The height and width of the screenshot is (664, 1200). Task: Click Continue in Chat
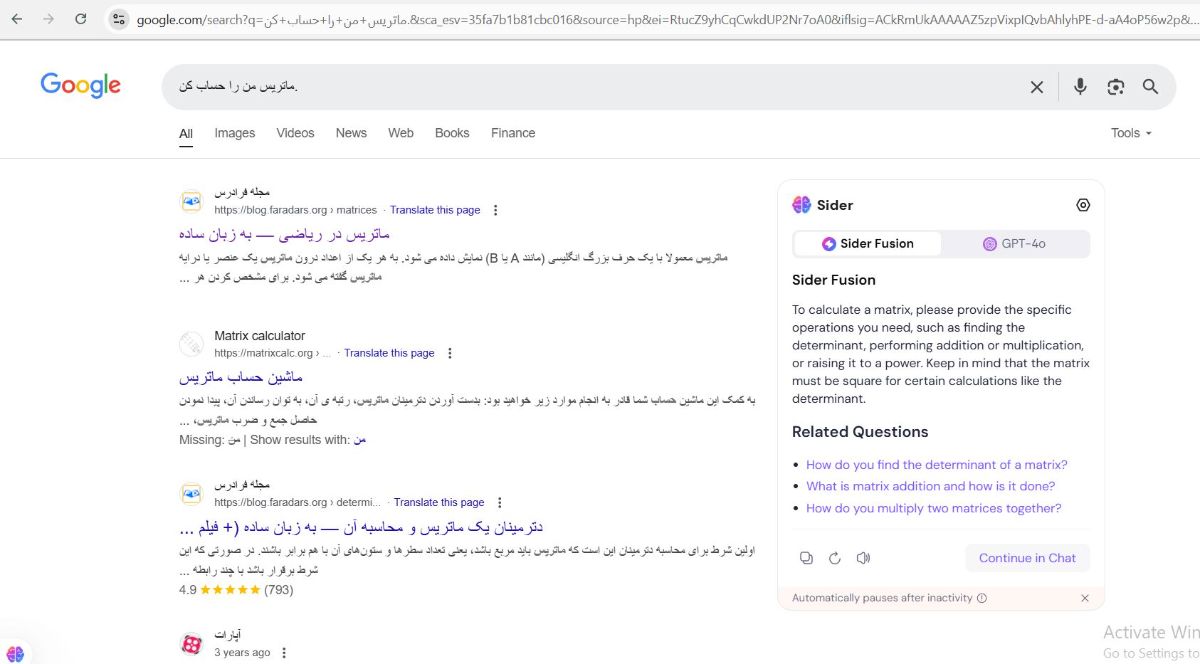click(1027, 558)
